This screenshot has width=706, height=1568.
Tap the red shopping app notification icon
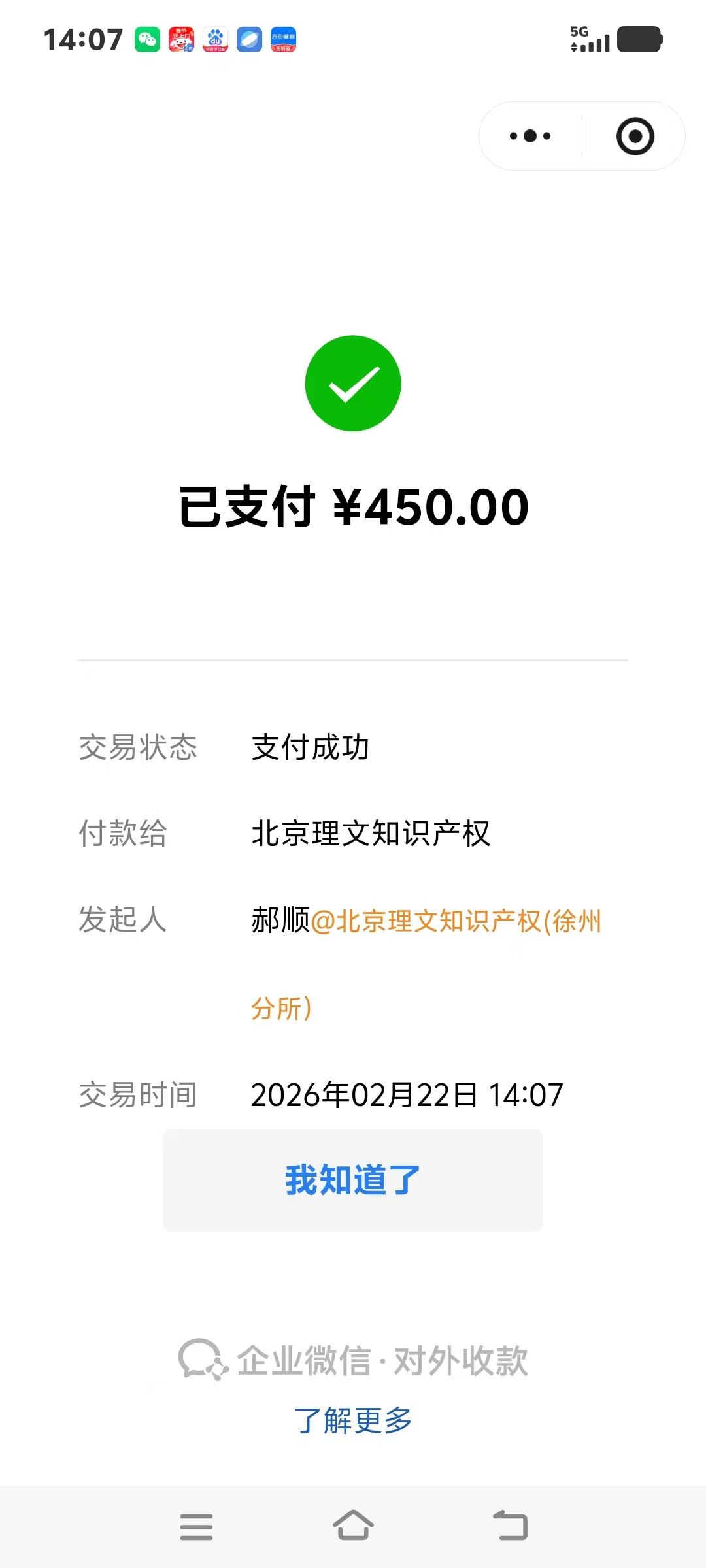[181, 40]
